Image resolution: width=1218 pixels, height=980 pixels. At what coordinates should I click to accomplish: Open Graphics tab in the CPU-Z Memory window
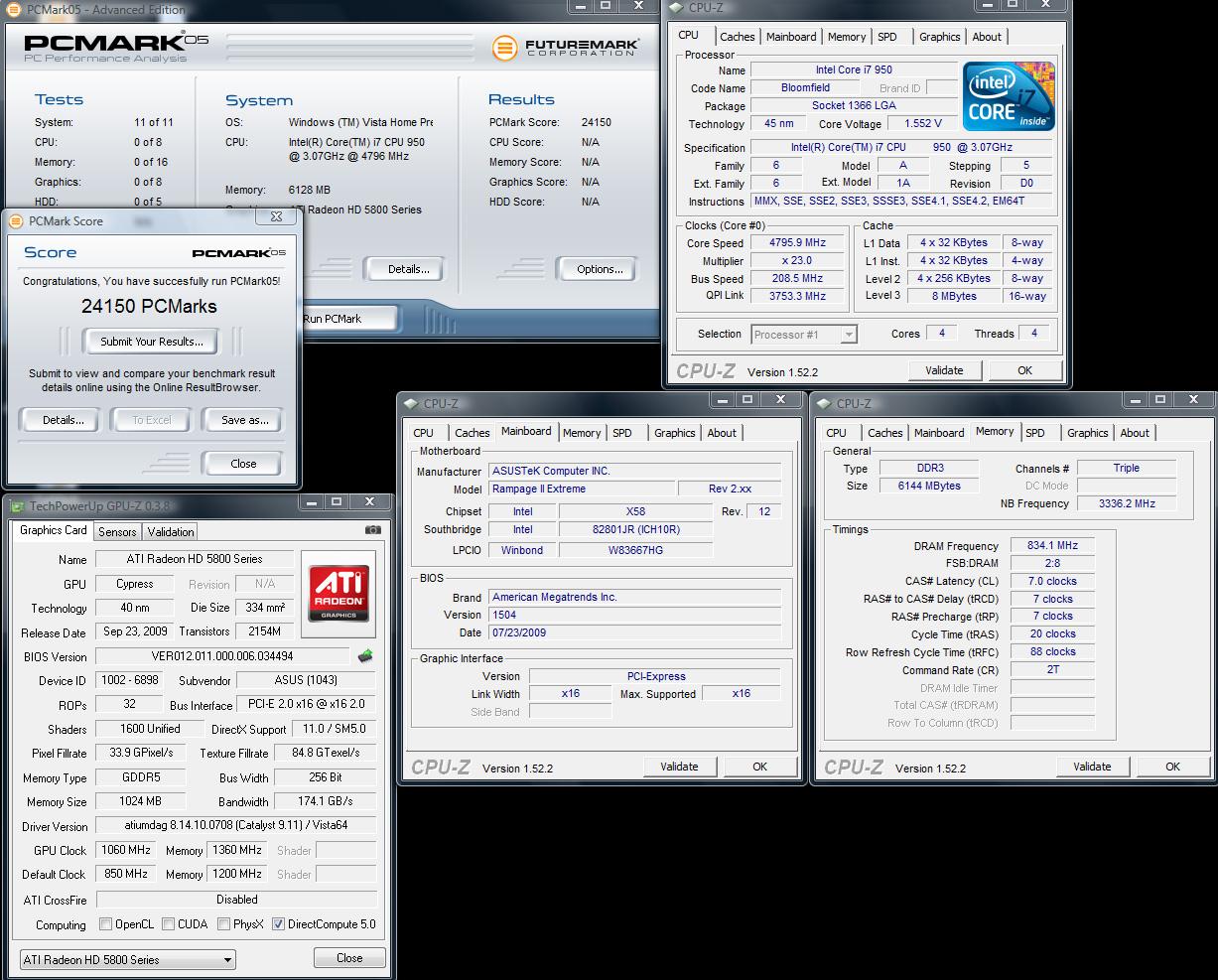pos(1087,433)
